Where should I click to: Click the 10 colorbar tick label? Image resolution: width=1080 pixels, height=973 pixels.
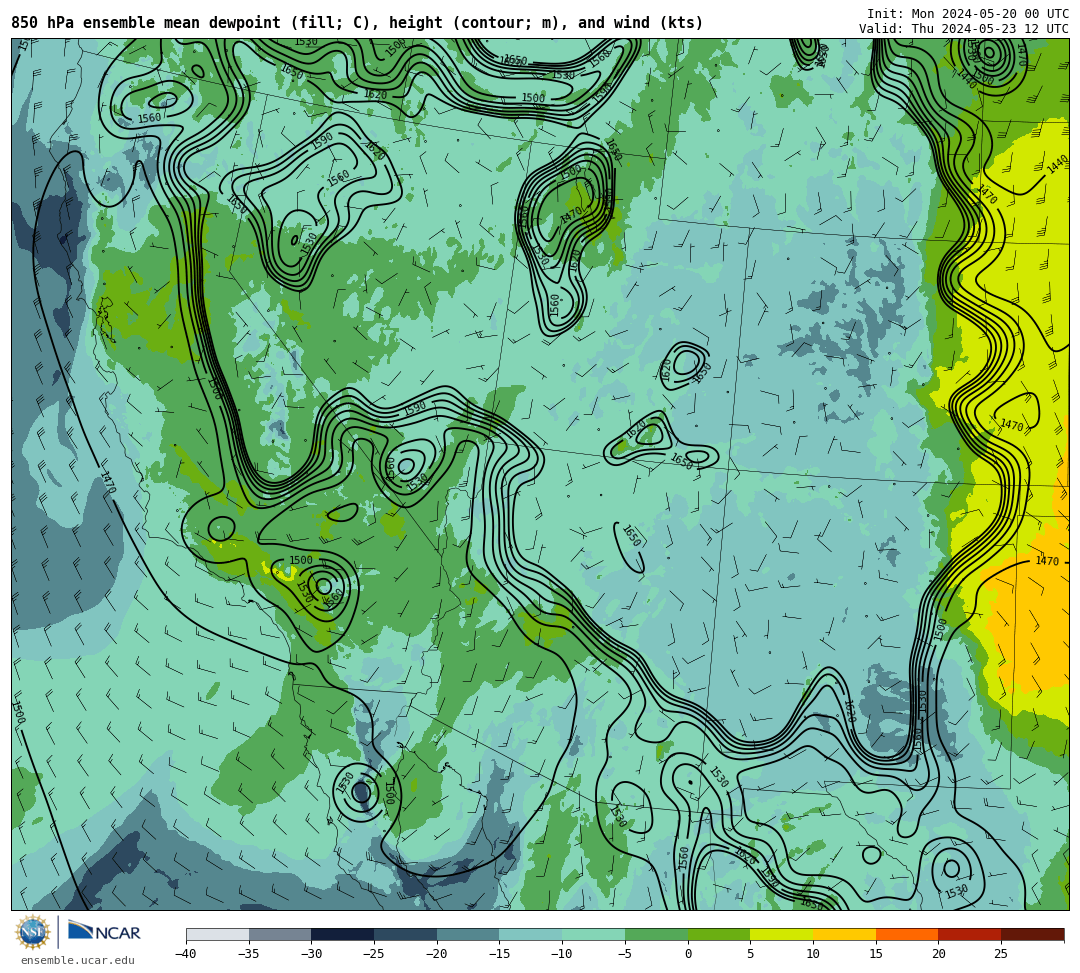pos(813,954)
